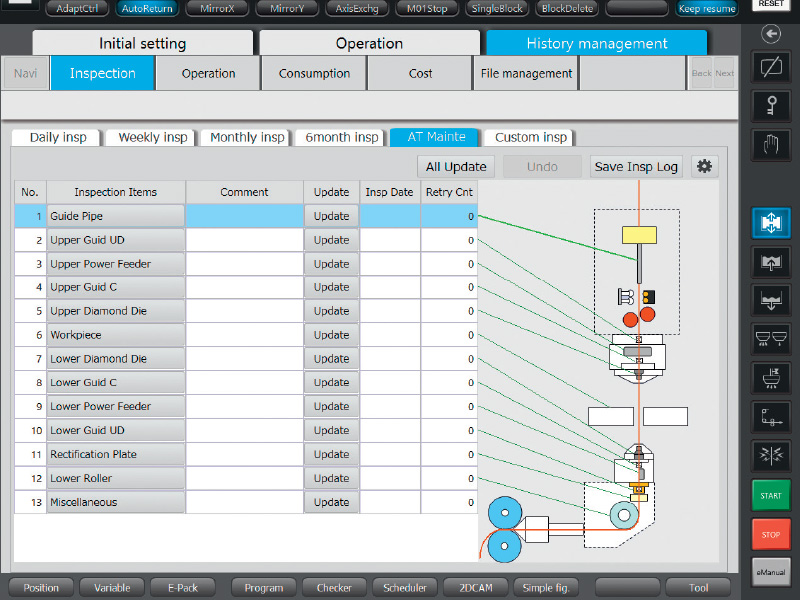Toggle the Keep resume option

point(706,9)
